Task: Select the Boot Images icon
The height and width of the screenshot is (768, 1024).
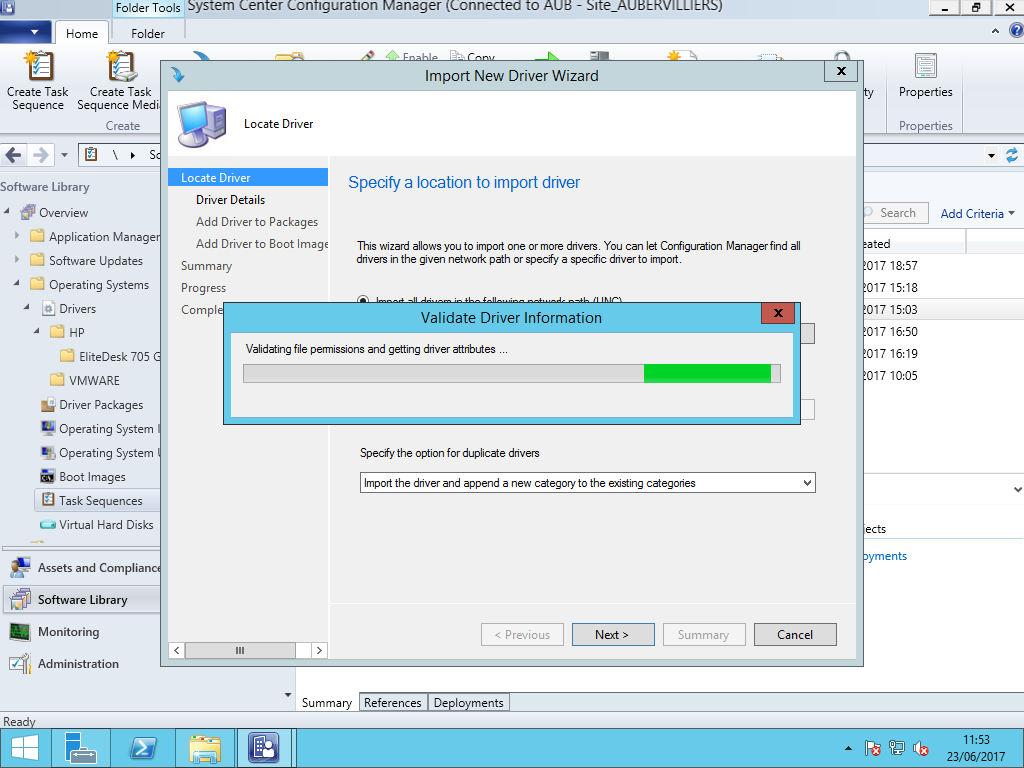Action: tap(48, 477)
